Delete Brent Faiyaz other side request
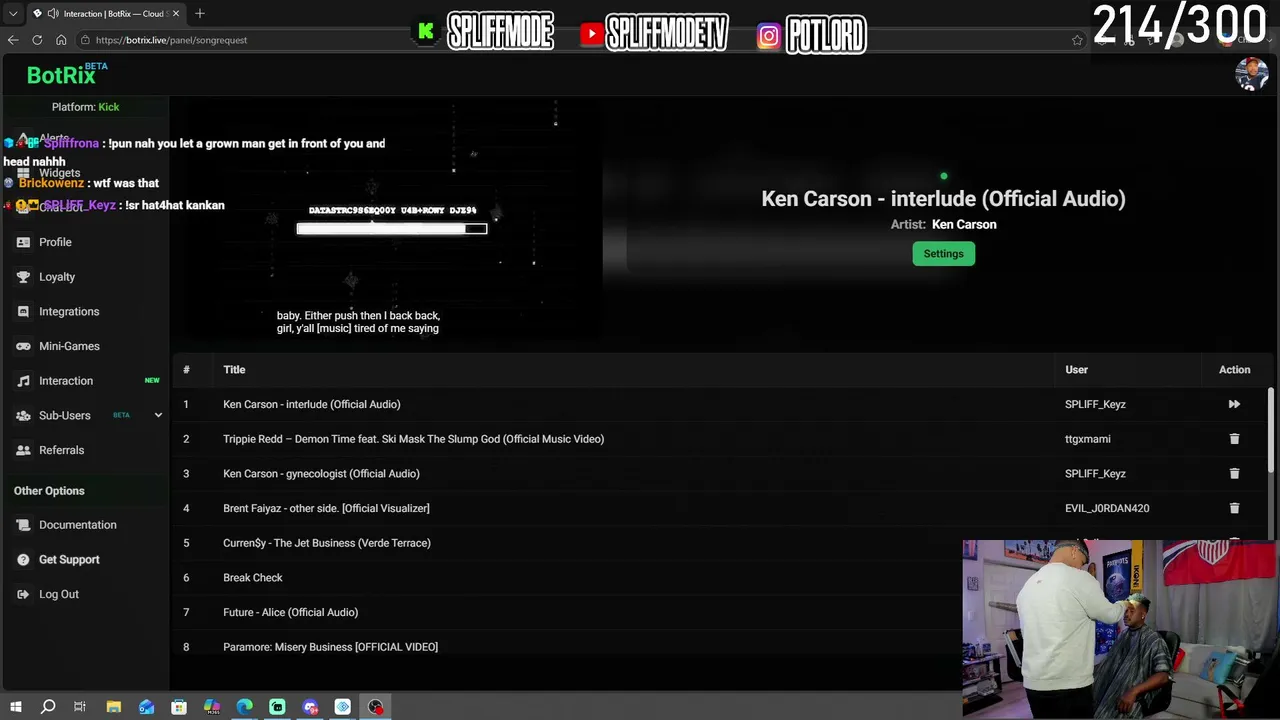1280x720 pixels. (1234, 508)
